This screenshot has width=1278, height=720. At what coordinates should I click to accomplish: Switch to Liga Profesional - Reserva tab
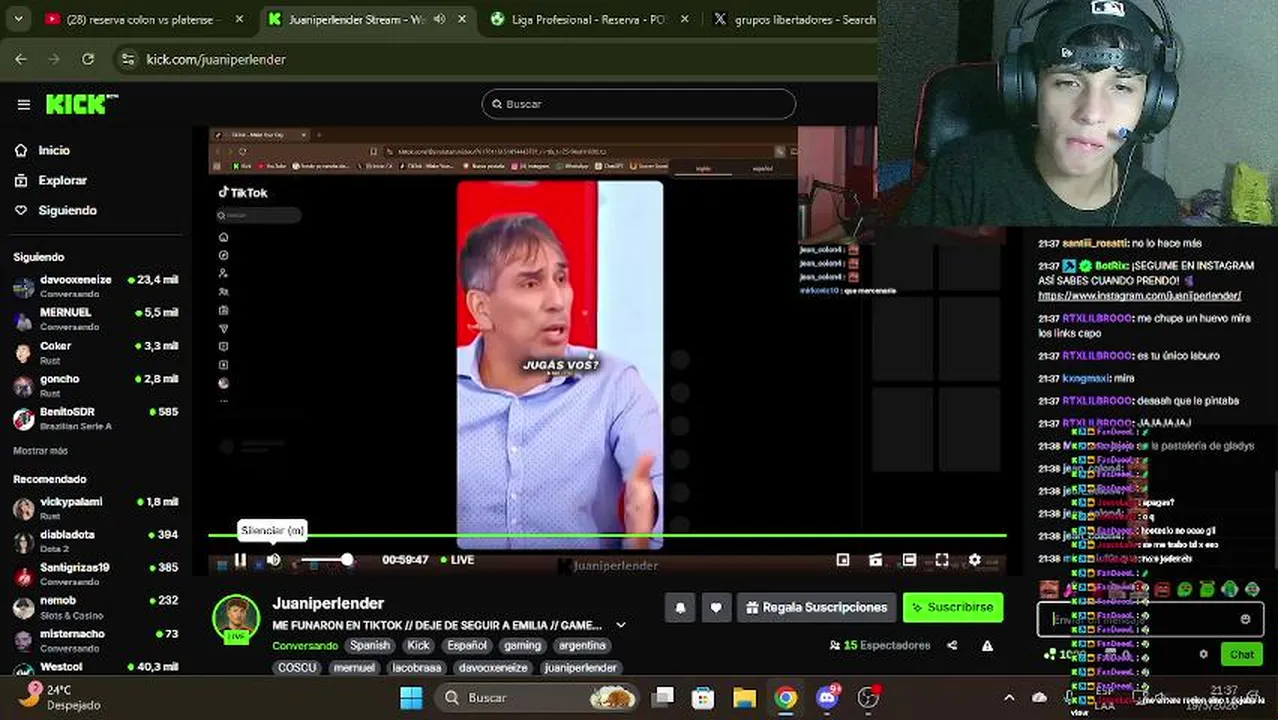click(586, 19)
